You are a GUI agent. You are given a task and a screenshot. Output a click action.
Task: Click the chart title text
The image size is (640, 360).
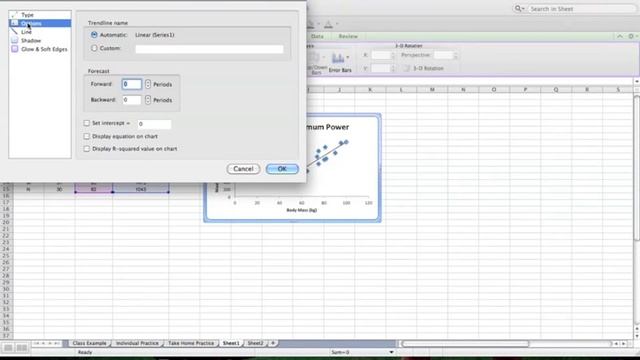point(327,127)
